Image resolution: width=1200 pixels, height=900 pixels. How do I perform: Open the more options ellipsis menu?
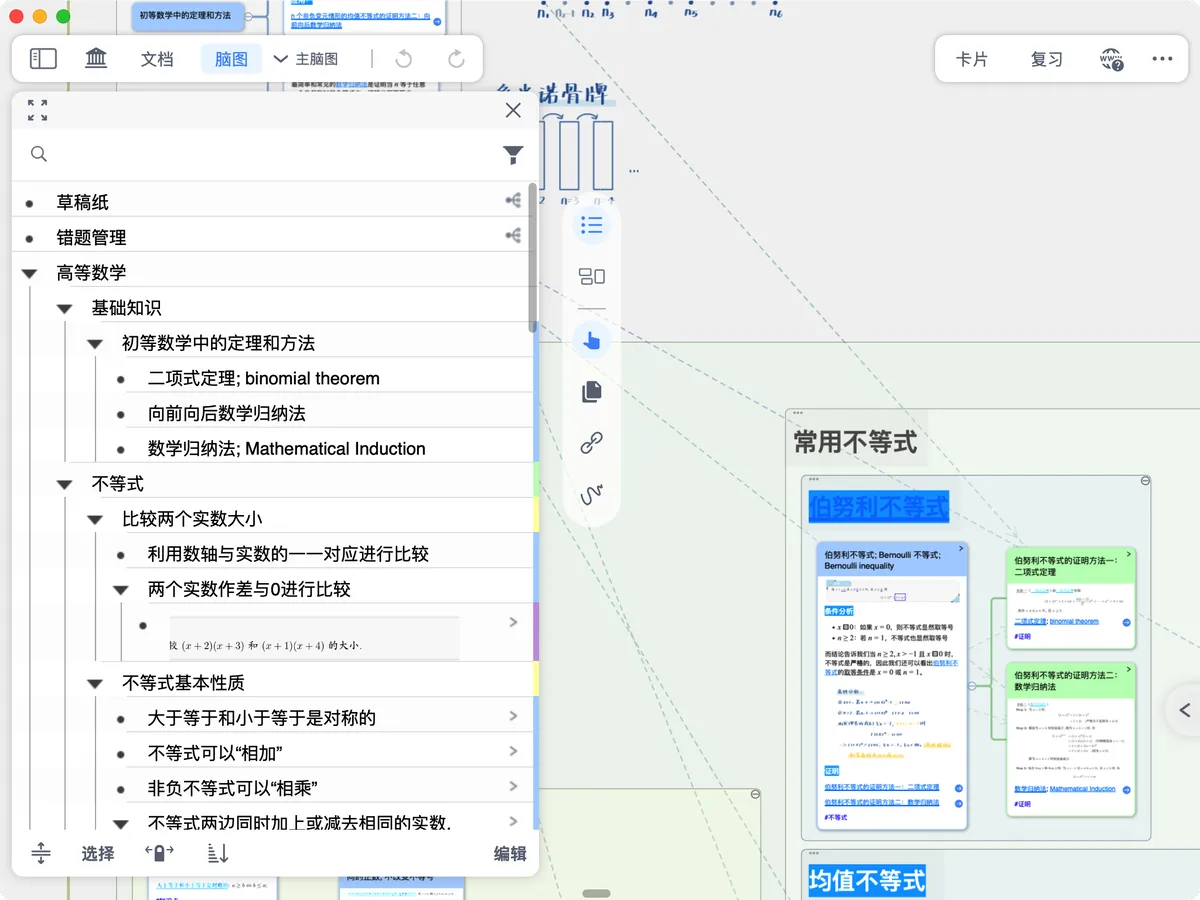click(x=1162, y=59)
